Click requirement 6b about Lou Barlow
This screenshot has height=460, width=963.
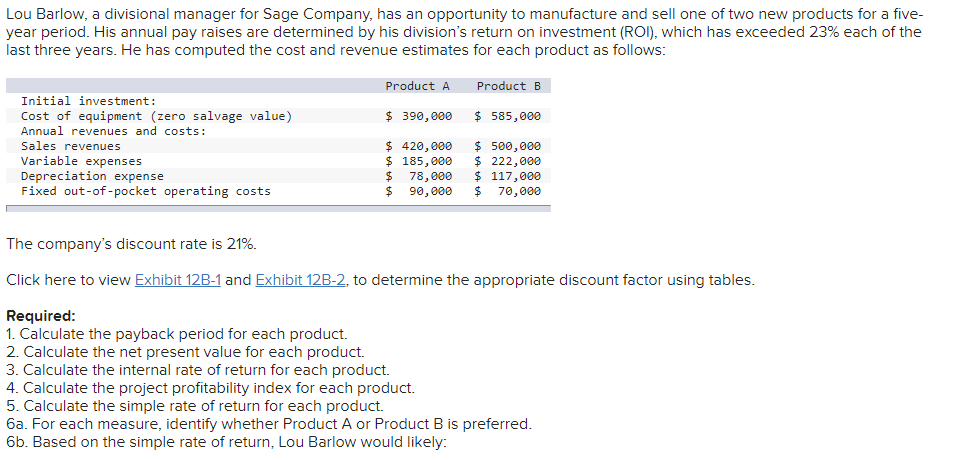(227, 442)
